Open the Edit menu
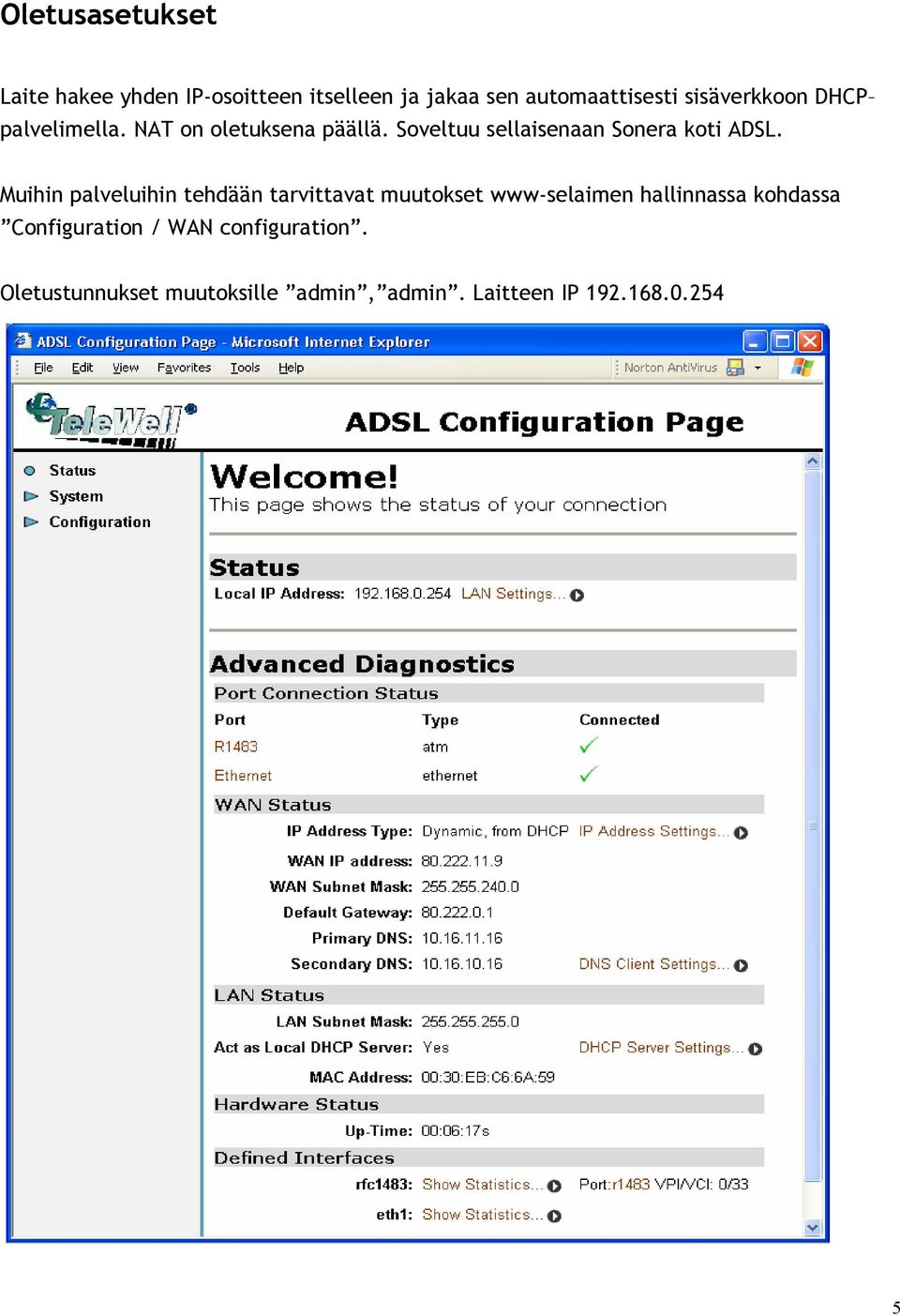Image resolution: width=900 pixels, height=1316 pixels. tap(82, 368)
